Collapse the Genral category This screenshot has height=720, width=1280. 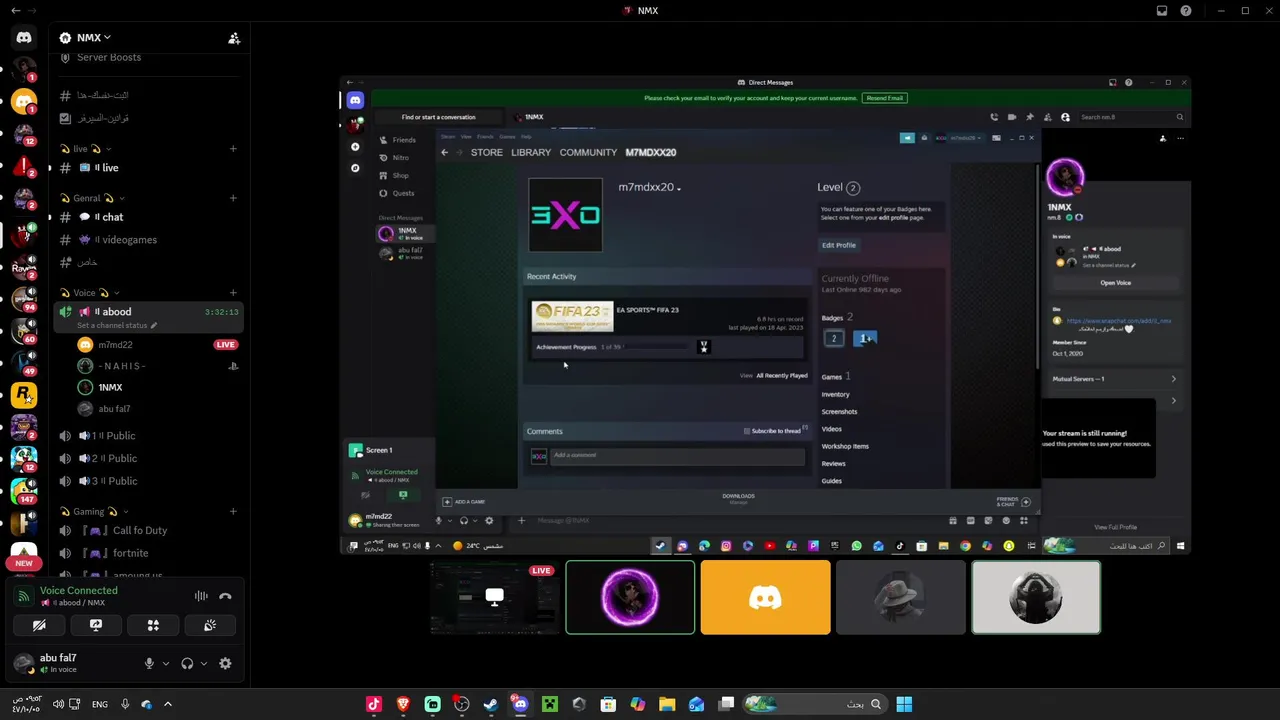point(91,198)
